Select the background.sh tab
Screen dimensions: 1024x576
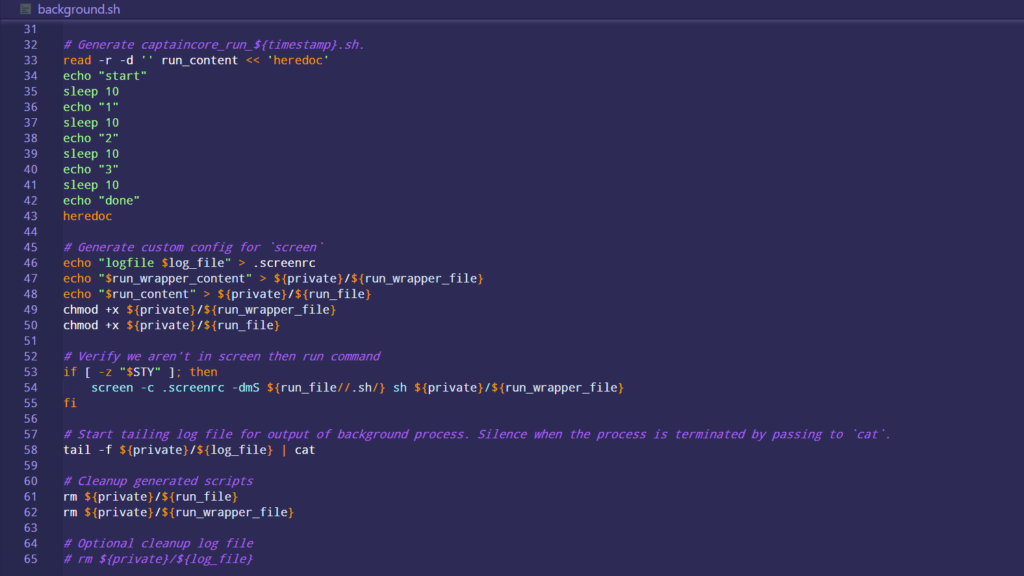click(x=70, y=9)
